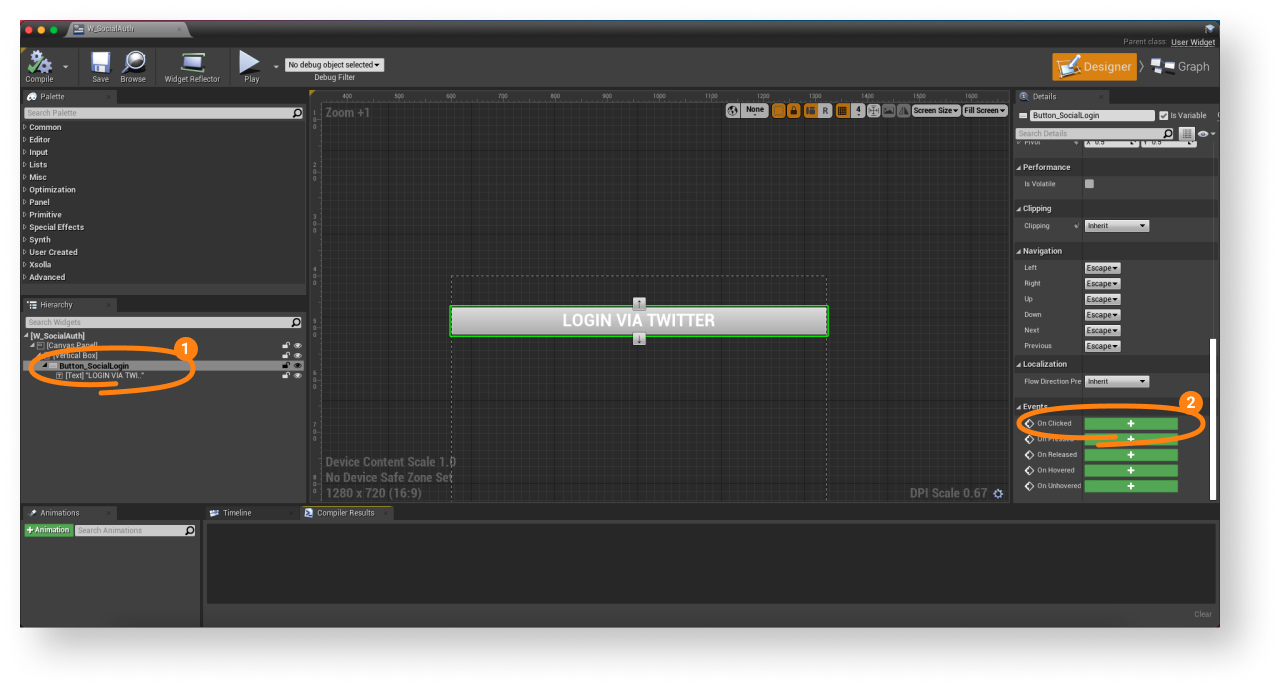This screenshot has height=688, width=1280.
Task: Open Browse in the toolbar
Action: [133, 64]
